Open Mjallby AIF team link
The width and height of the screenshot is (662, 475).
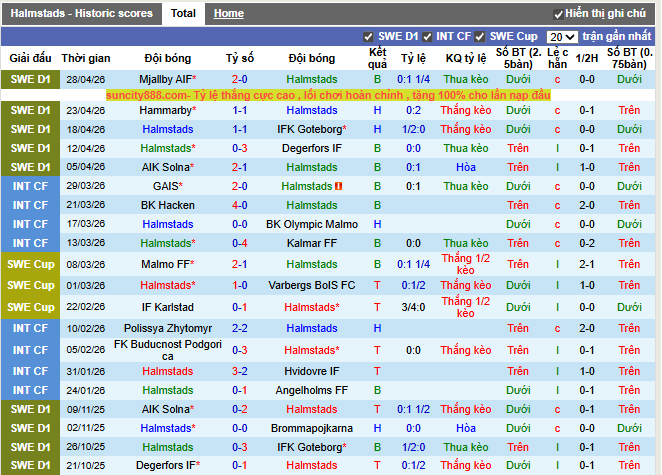pyautogui.click(x=168, y=79)
